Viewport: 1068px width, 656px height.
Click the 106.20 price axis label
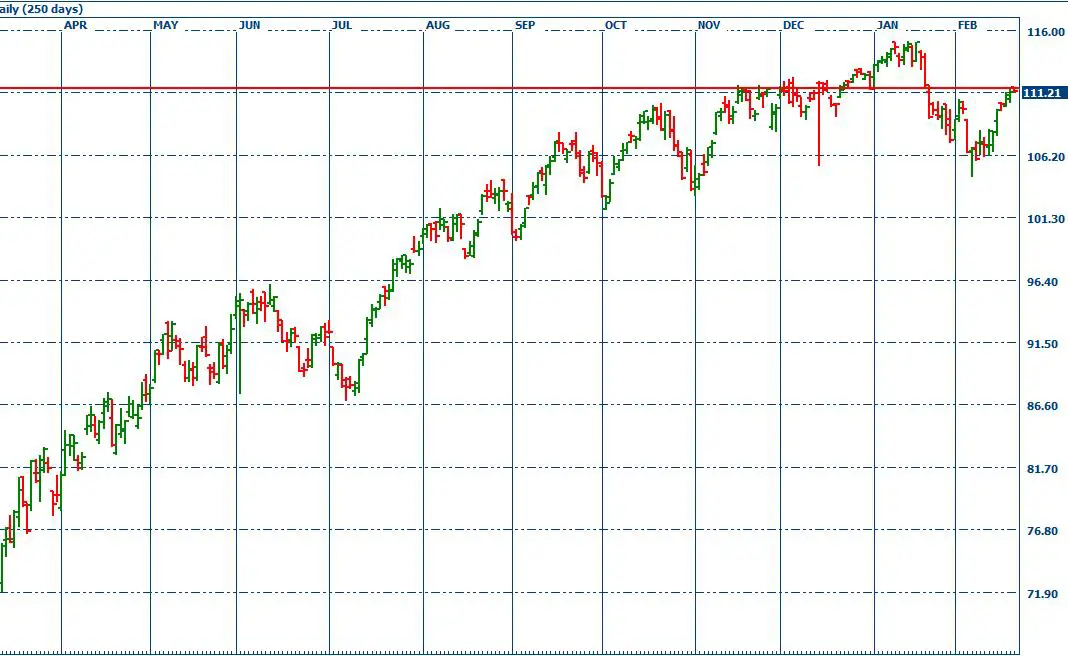pos(1046,157)
